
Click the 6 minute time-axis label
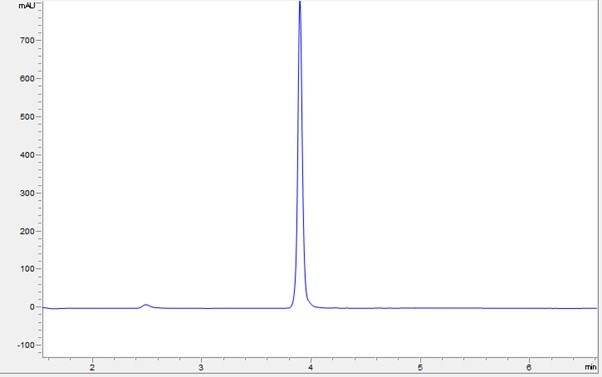(529, 367)
